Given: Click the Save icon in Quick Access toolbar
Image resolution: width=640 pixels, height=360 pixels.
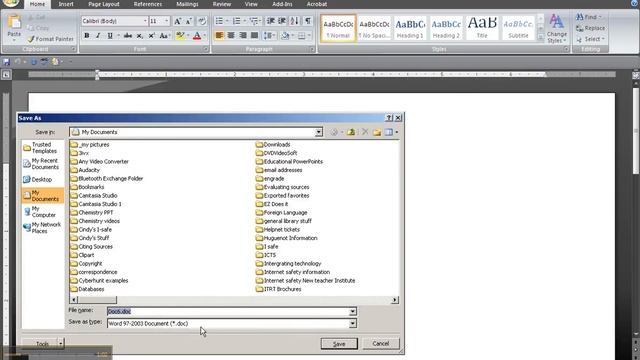Looking at the screenshot, I should (6, 62).
